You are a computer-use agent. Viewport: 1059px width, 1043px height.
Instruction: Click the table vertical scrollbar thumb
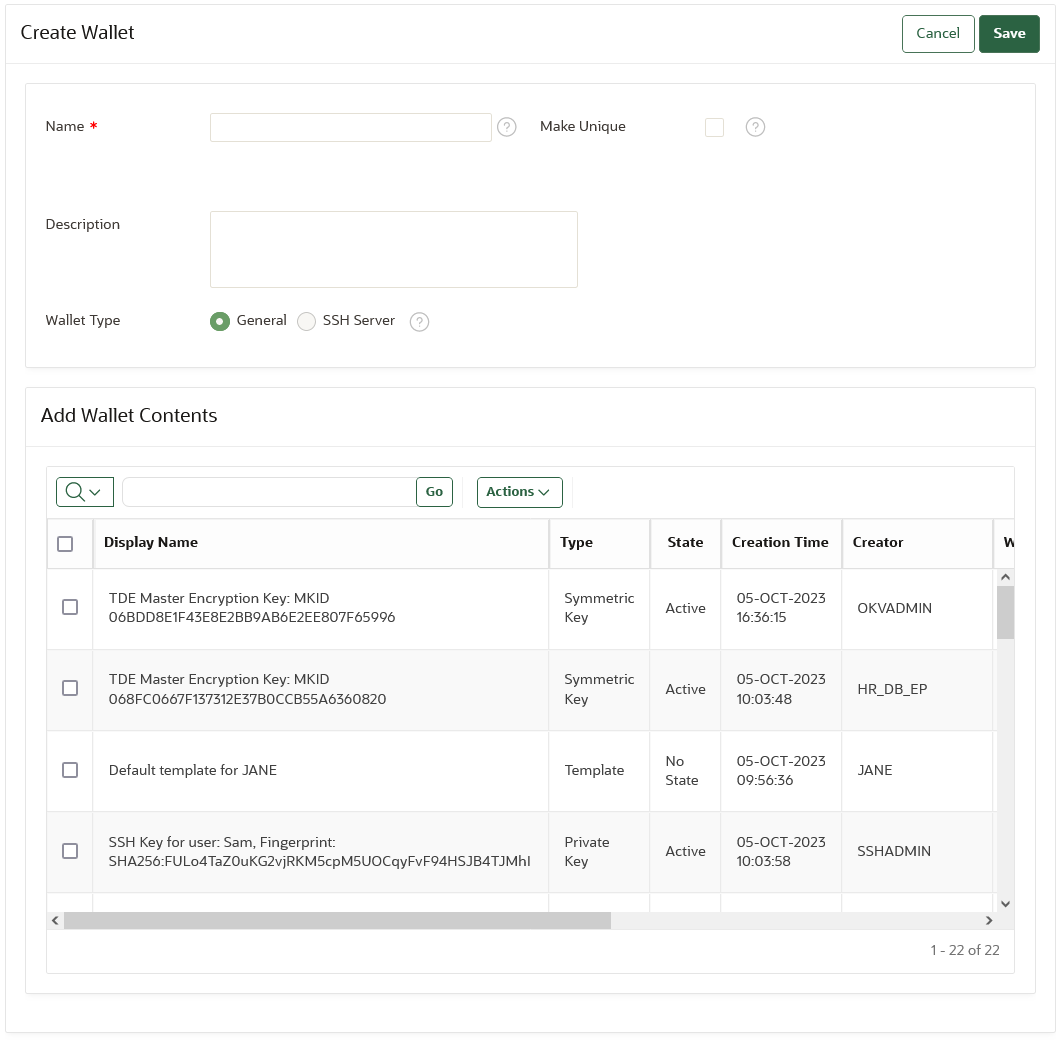1005,612
